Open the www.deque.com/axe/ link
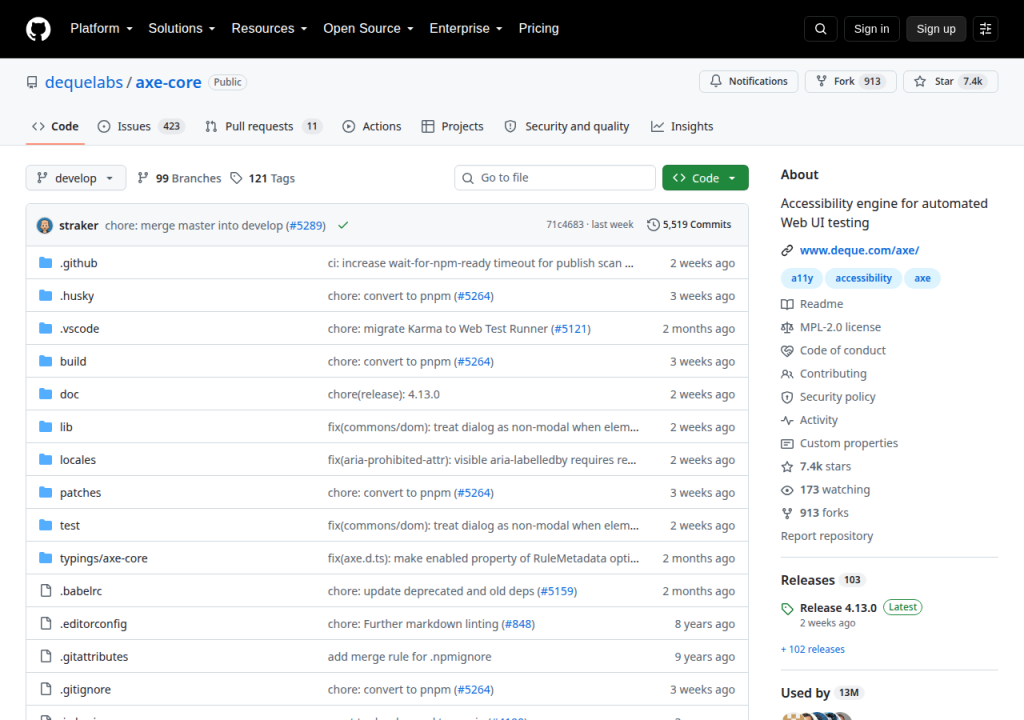The image size is (1024, 720). coord(859,250)
